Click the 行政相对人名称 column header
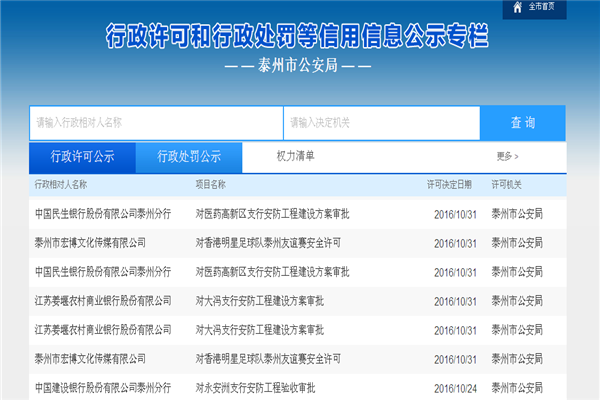Image resolution: width=600 pixels, height=400 pixels. click(61, 185)
